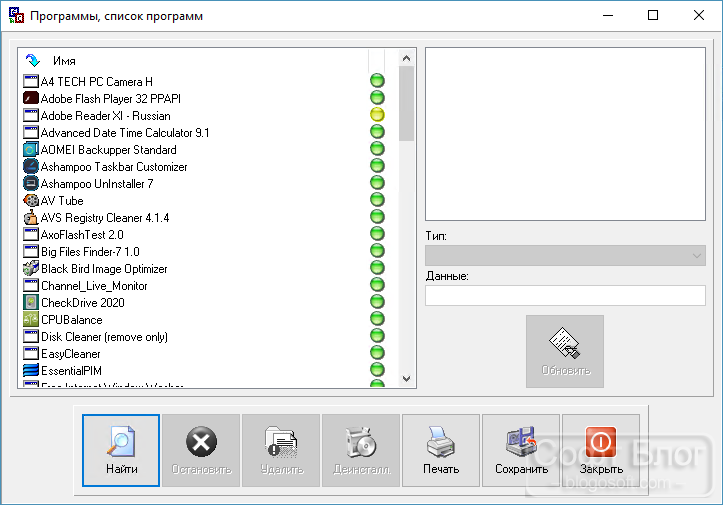Viewport: 723px width, 505px height.
Task: Select Black Bird Image Optimizer entry
Action: [104, 269]
